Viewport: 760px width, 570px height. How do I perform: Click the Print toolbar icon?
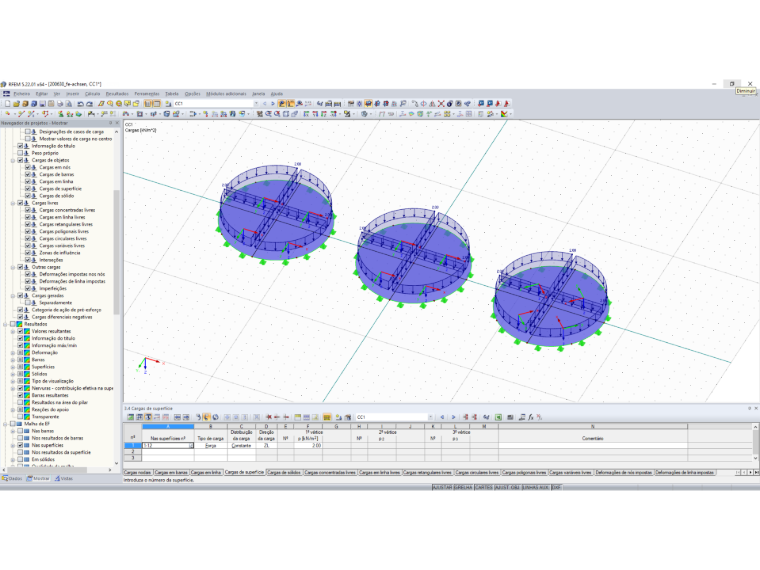[x=60, y=104]
